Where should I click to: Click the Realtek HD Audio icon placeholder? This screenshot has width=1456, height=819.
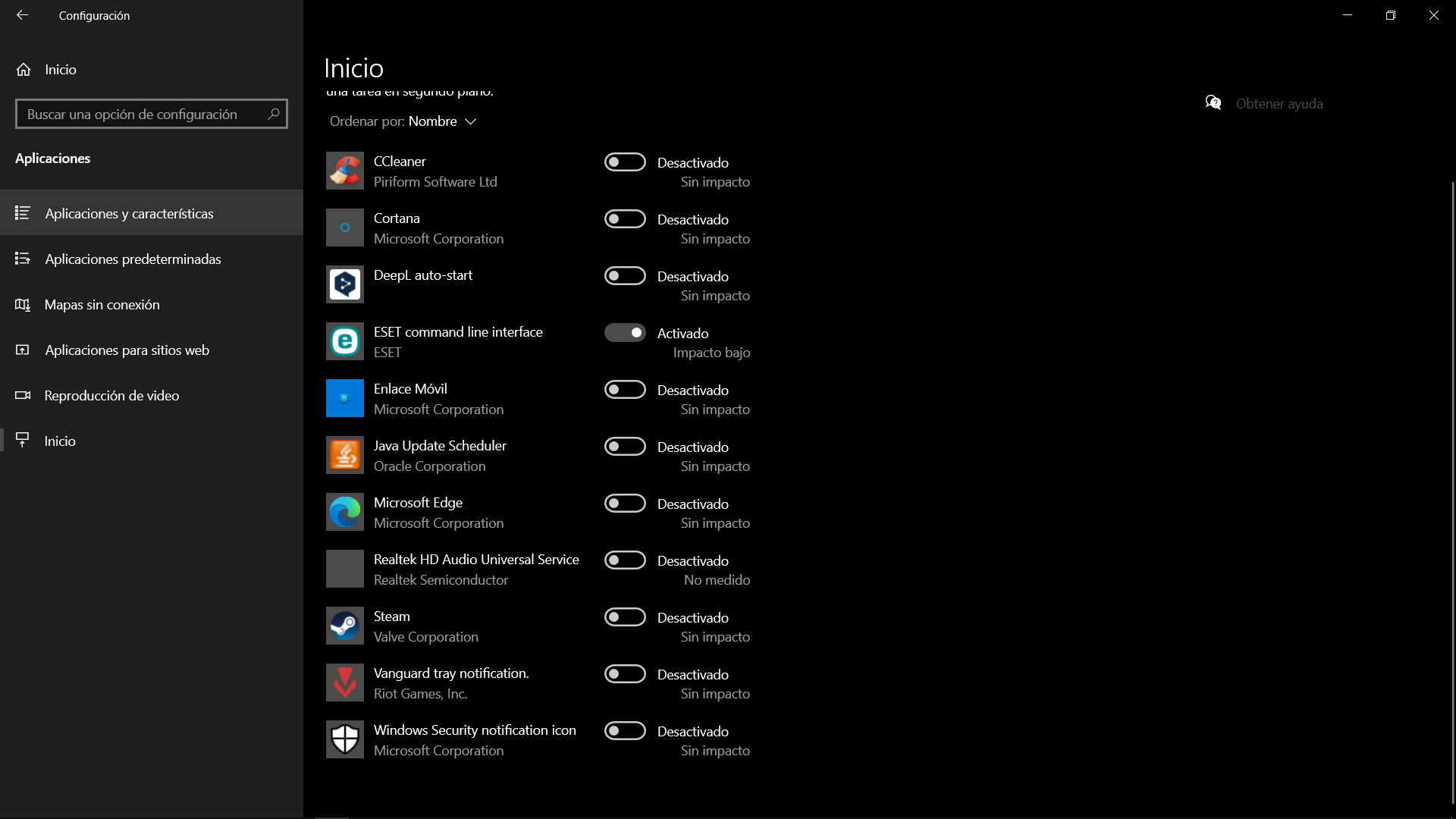point(345,569)
